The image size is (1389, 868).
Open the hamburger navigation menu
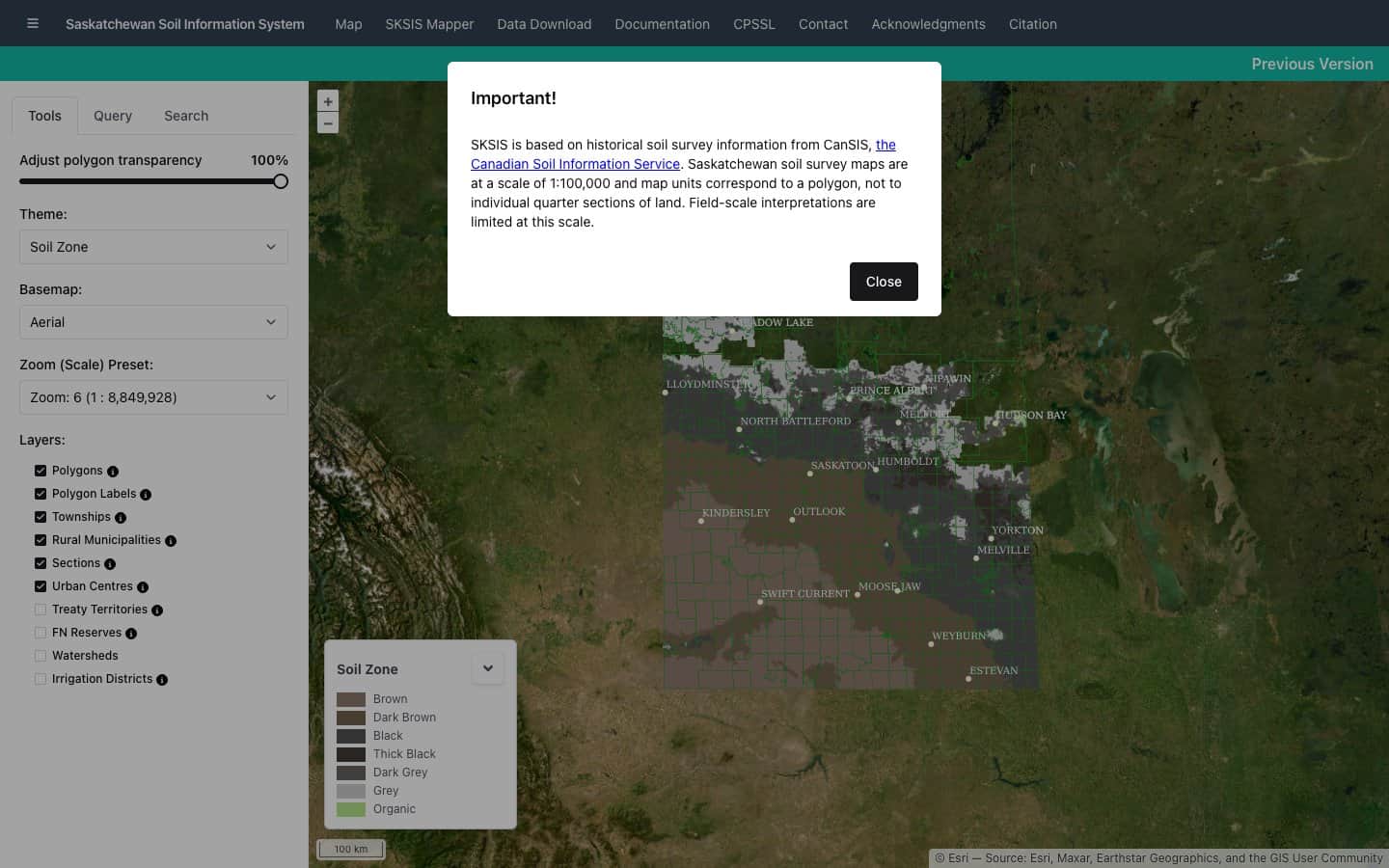(x=33, y=23)
